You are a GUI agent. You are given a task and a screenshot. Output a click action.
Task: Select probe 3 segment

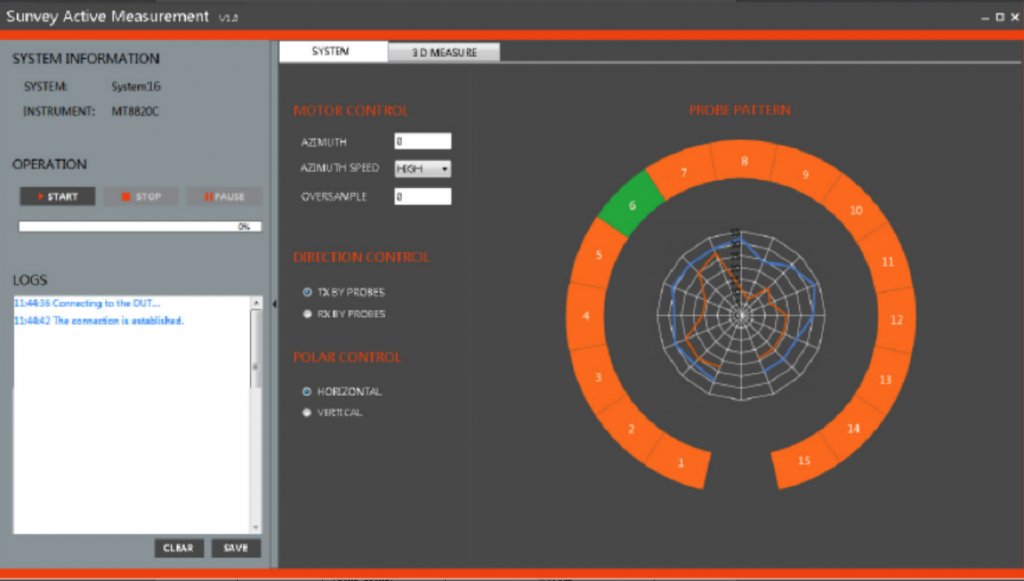(x=598, y=377)
